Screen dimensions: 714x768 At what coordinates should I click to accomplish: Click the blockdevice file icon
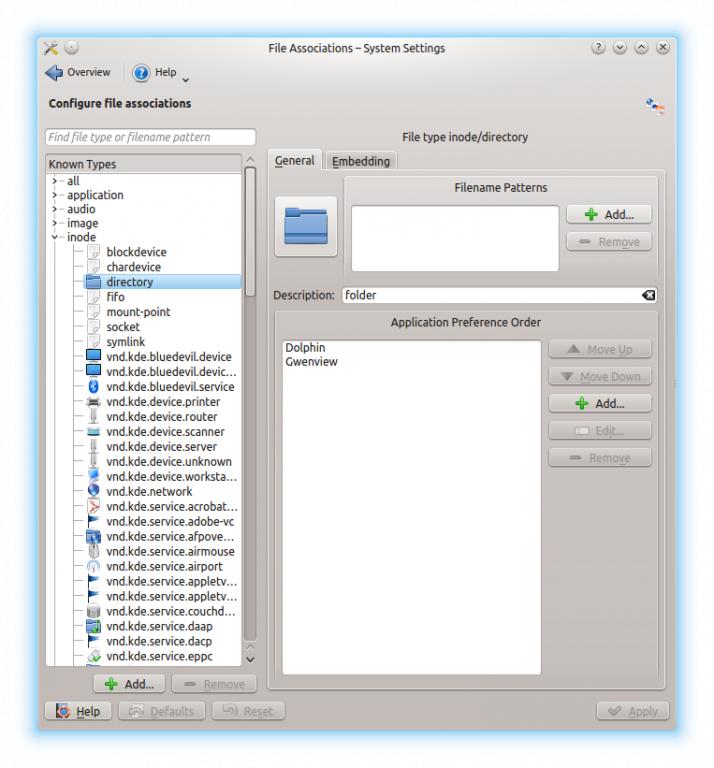click(x=94, y=251)
